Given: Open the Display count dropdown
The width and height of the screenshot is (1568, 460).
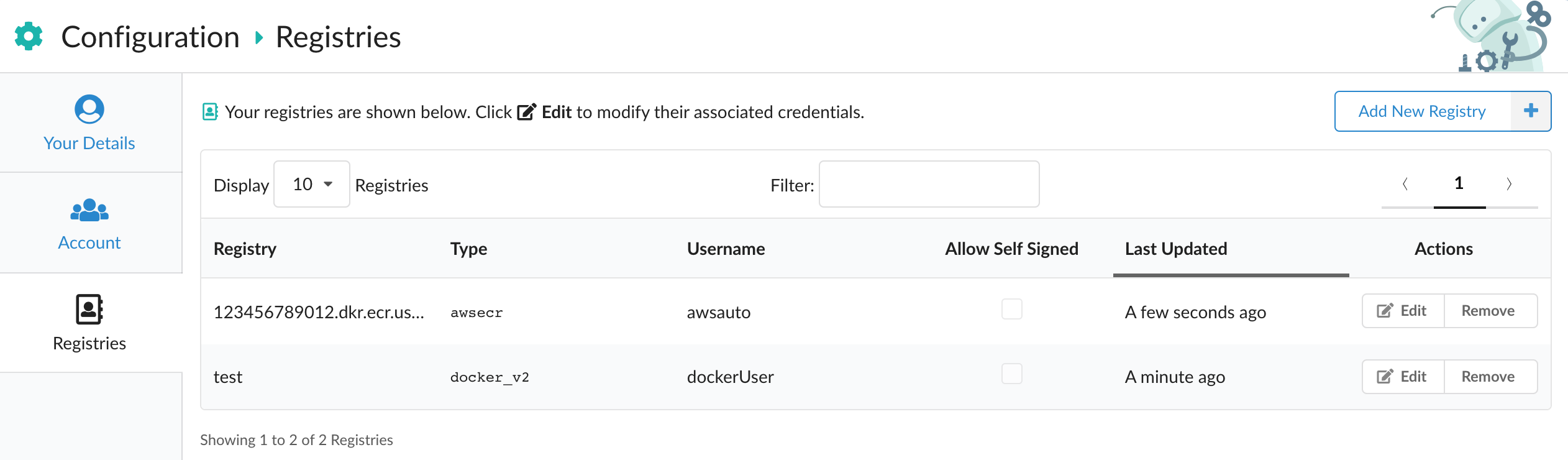Looking at the screenshot, I should pos(312,184).
